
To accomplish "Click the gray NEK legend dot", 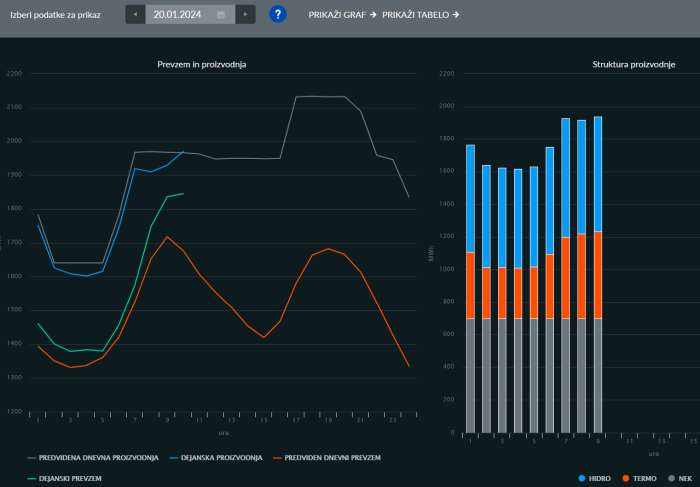I will pyautogui.click(x=671, y=479).
